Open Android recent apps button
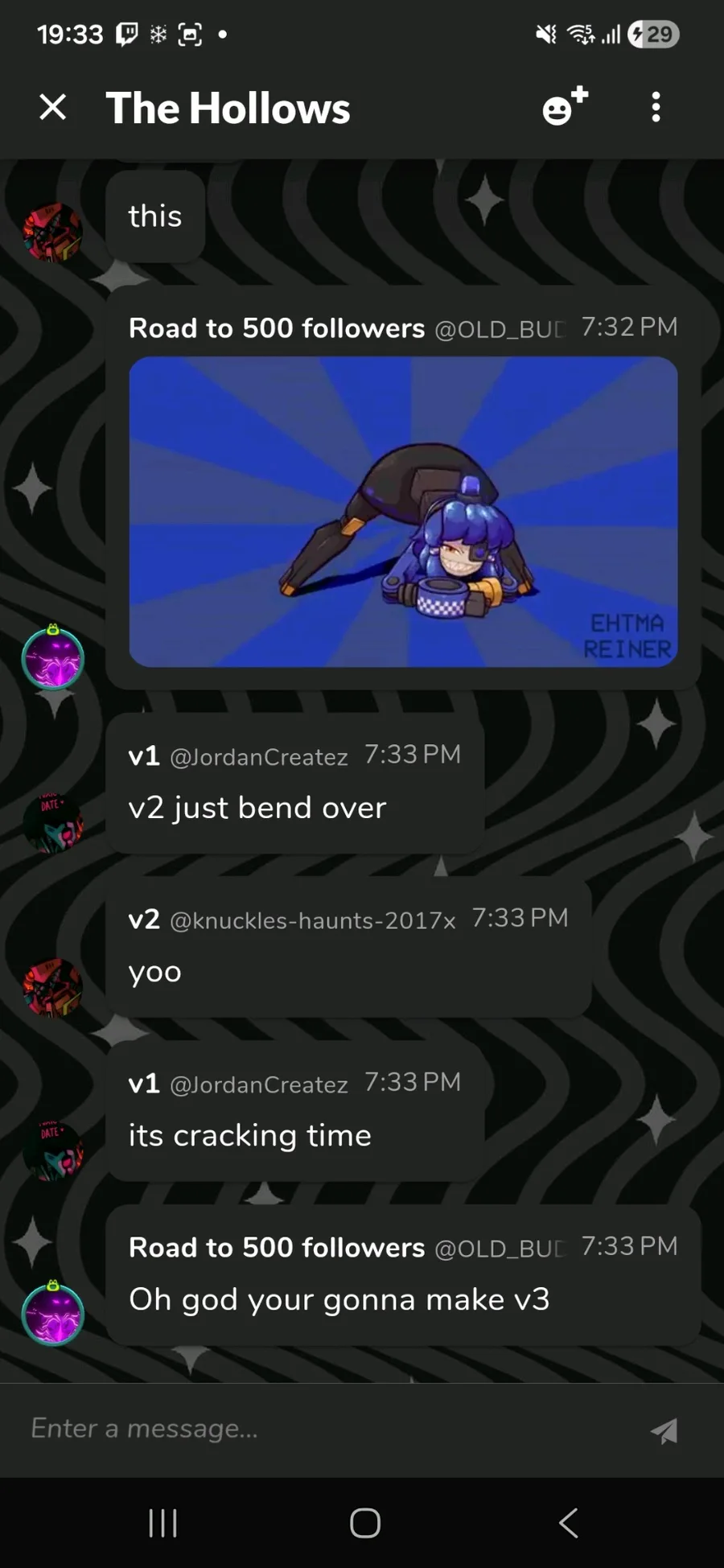Image resolution: width=724 pixels, height=1568 pixels. [162, 1522]
